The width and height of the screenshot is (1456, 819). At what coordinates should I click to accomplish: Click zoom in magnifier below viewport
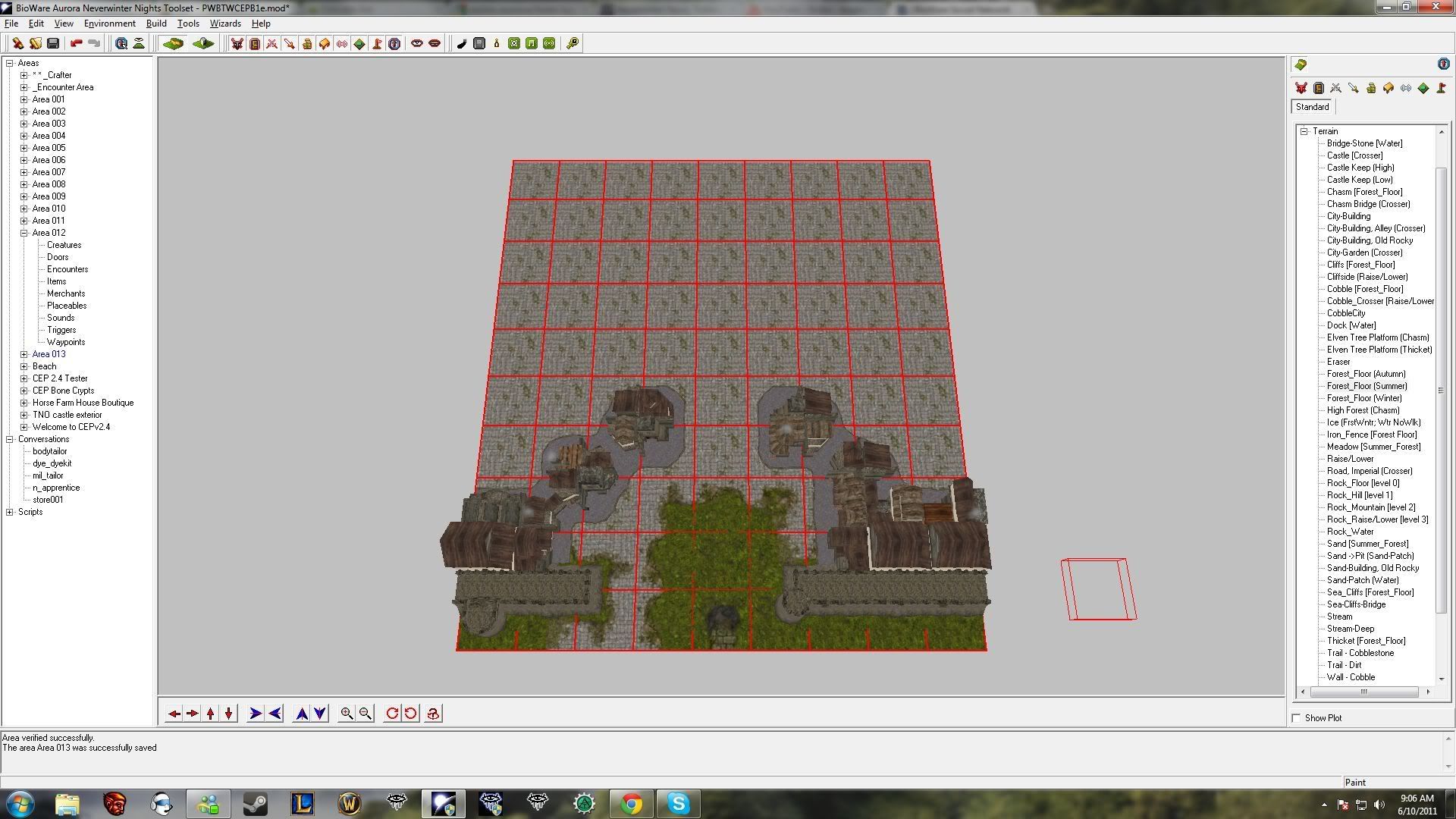click(x=347, y=714)
